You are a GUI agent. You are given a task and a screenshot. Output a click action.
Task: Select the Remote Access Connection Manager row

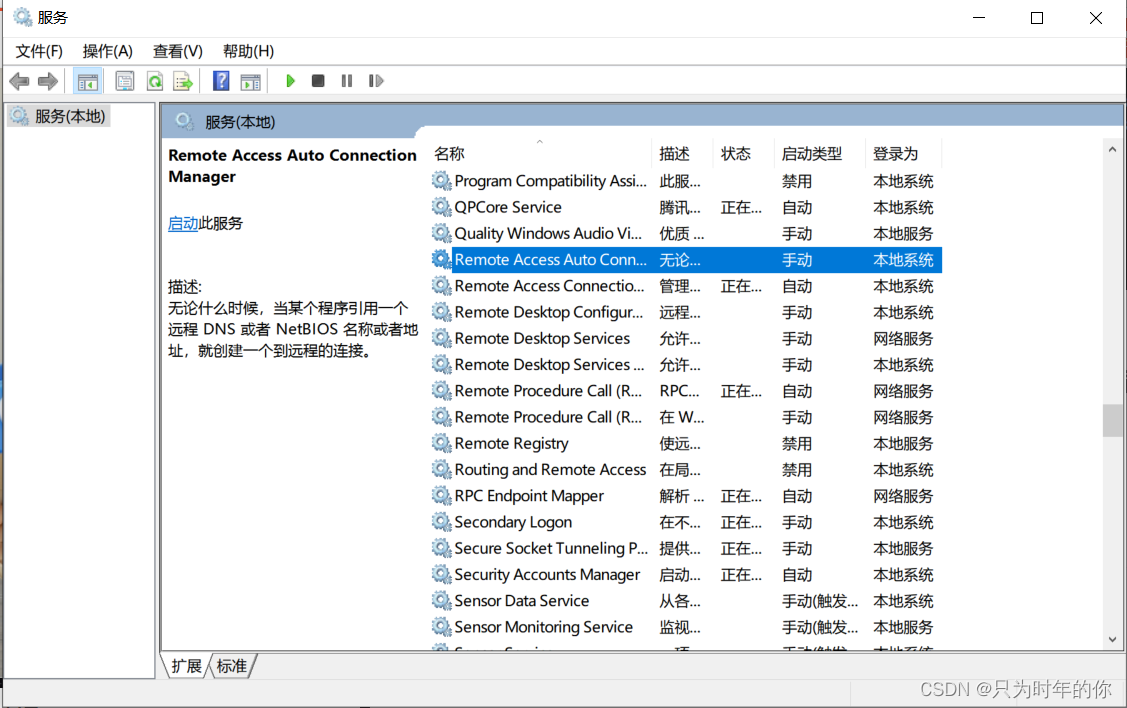click(x=686, y=286)
